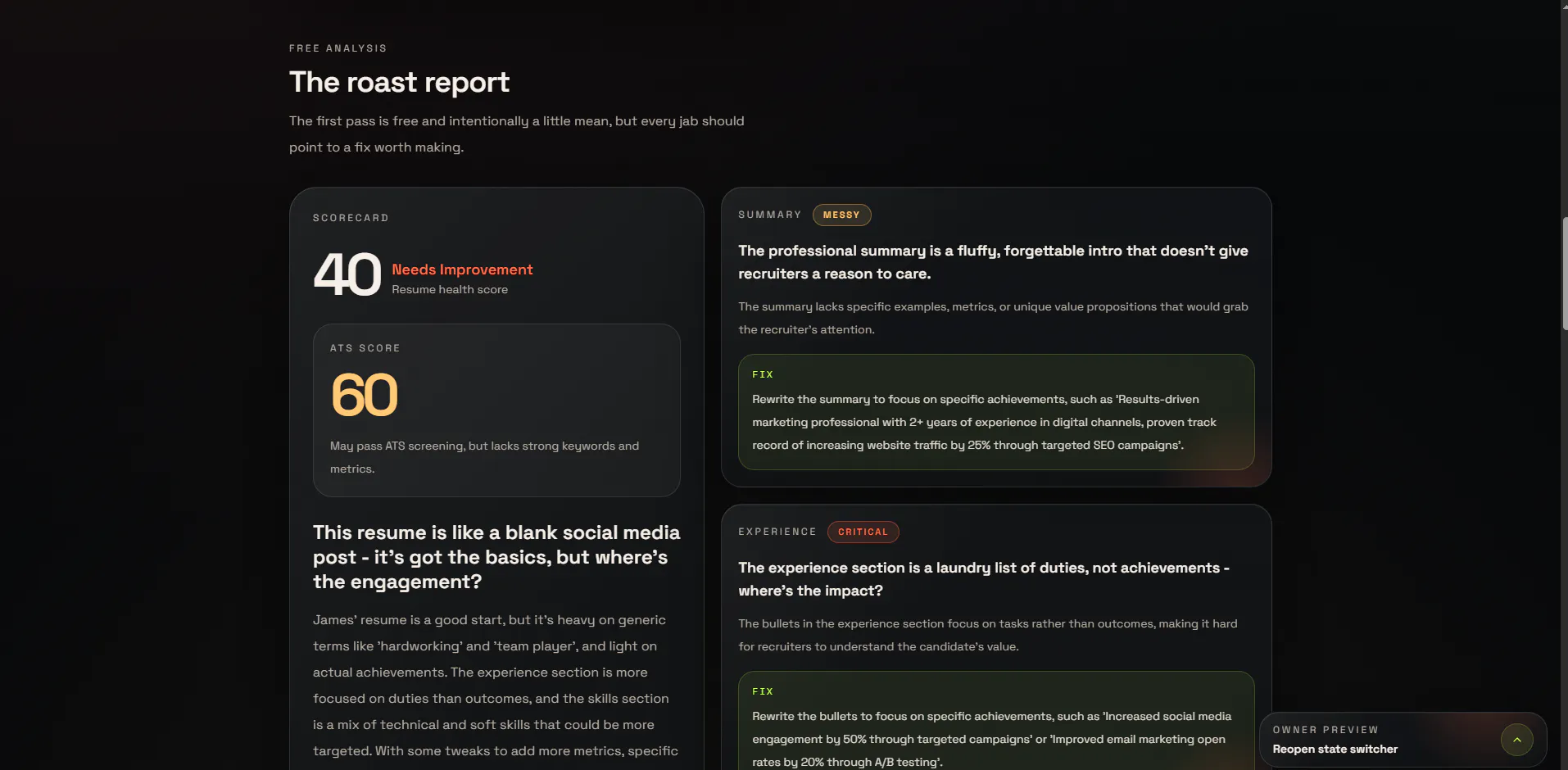Click 'The bullets in the experience section' paragraph
This screenshot has height=770, width=1568.
(988, 635)
